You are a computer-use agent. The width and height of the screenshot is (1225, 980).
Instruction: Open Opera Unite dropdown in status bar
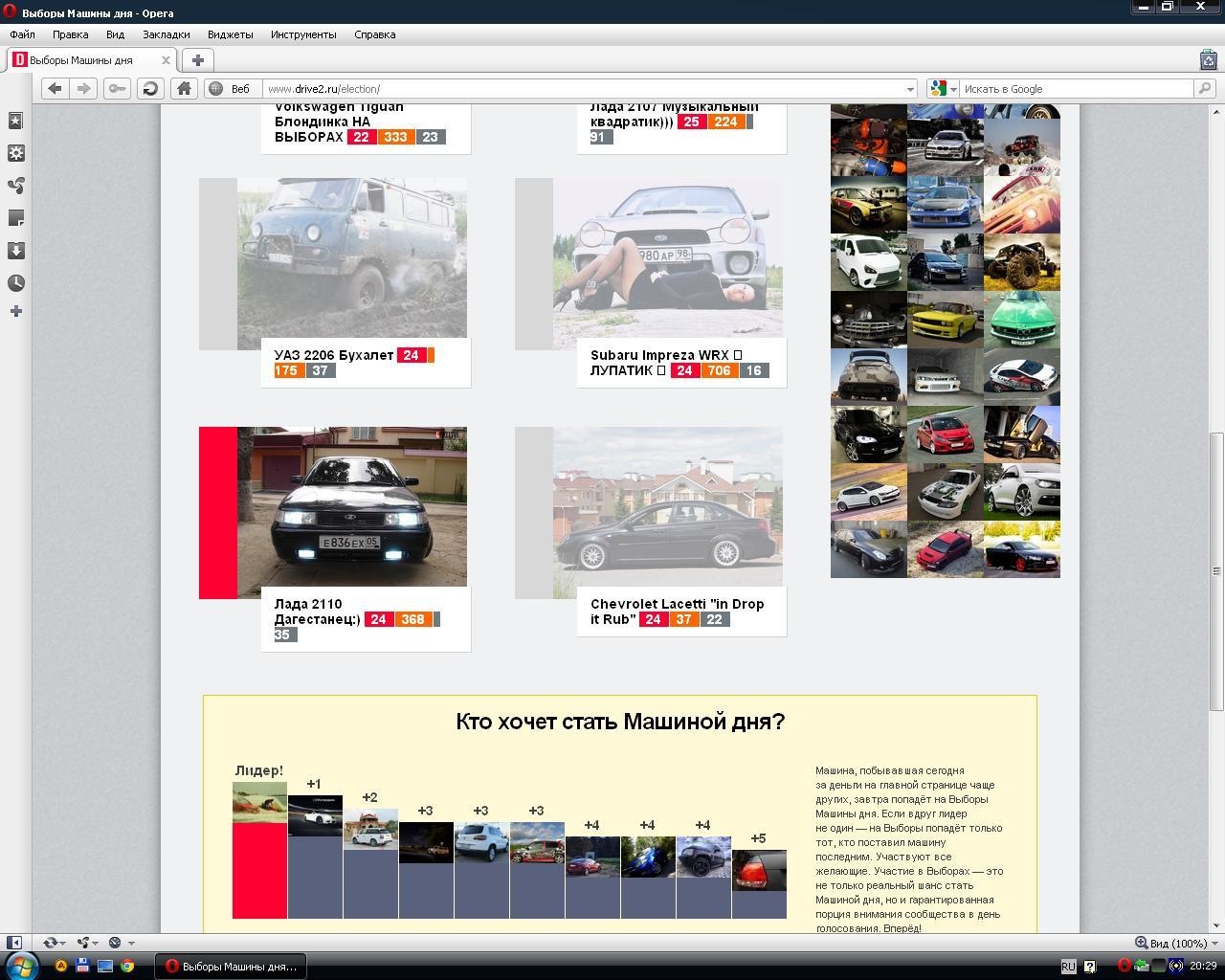coord(87,943)
